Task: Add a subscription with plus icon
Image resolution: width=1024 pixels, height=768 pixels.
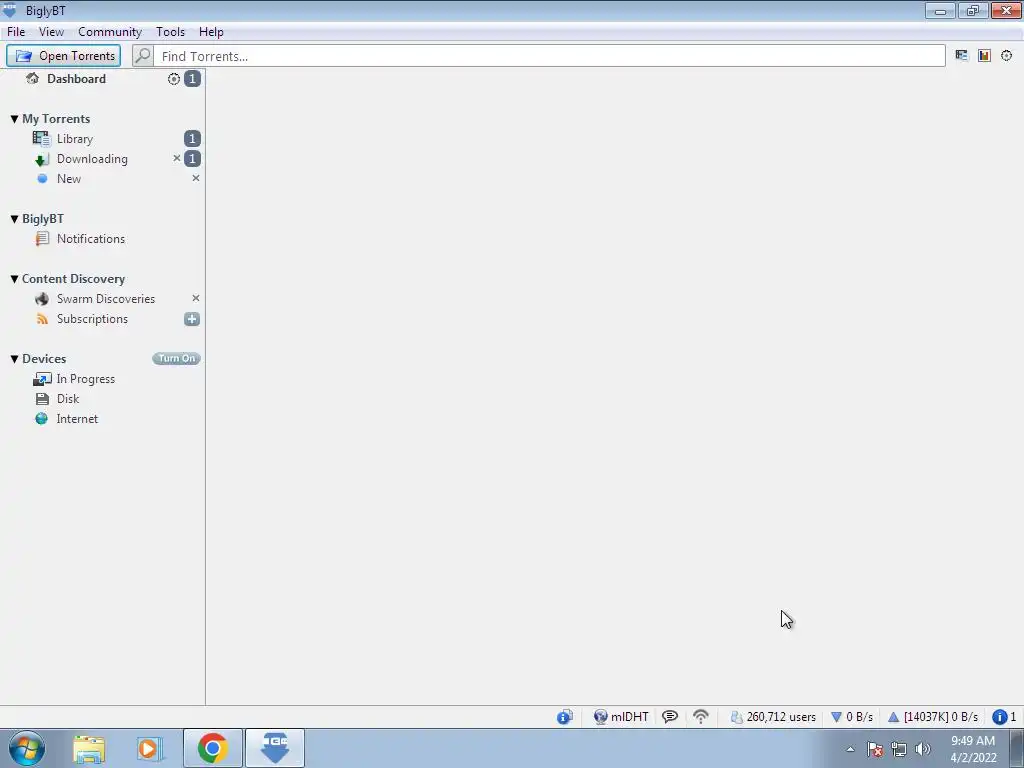Action: point(192,319)
